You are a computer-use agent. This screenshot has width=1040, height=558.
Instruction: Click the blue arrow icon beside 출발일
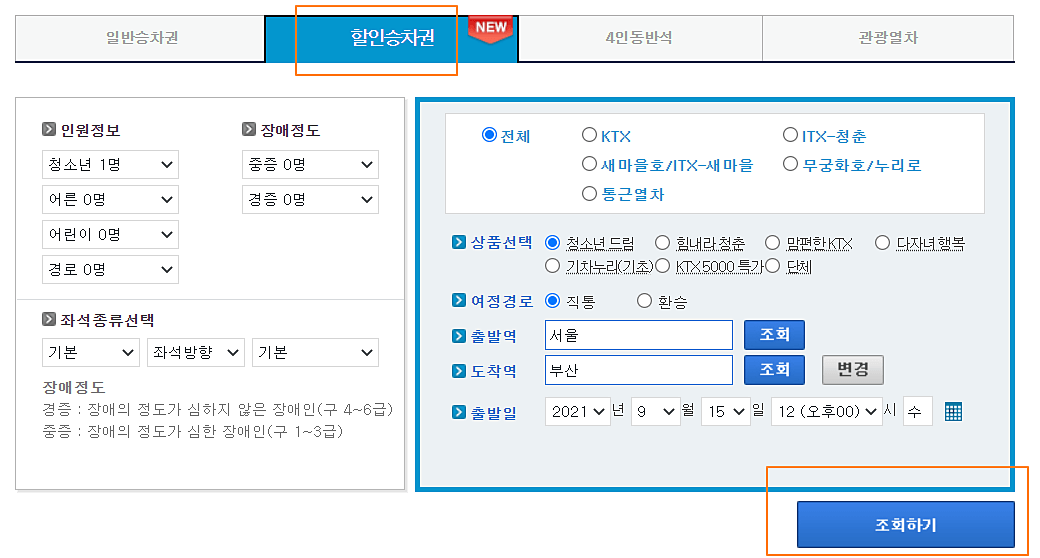click(458, 412)
